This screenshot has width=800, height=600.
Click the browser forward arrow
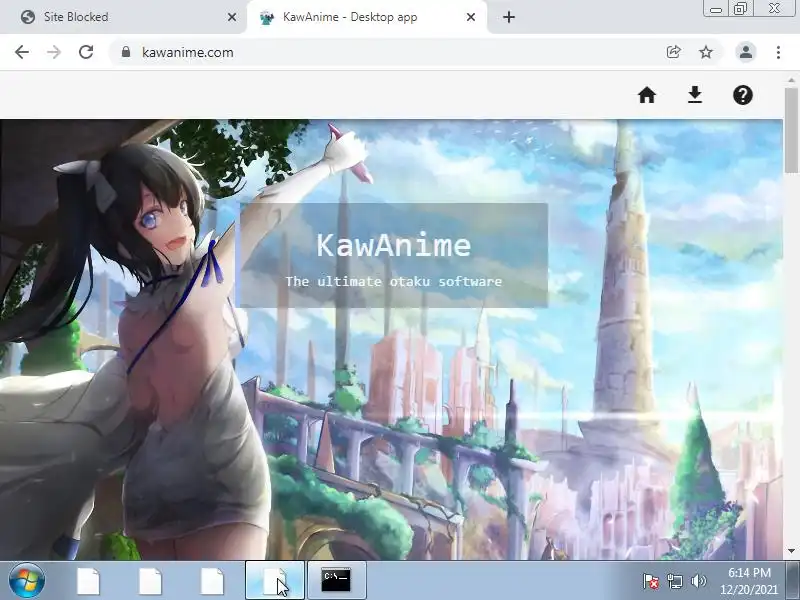(x=54, y=52)
